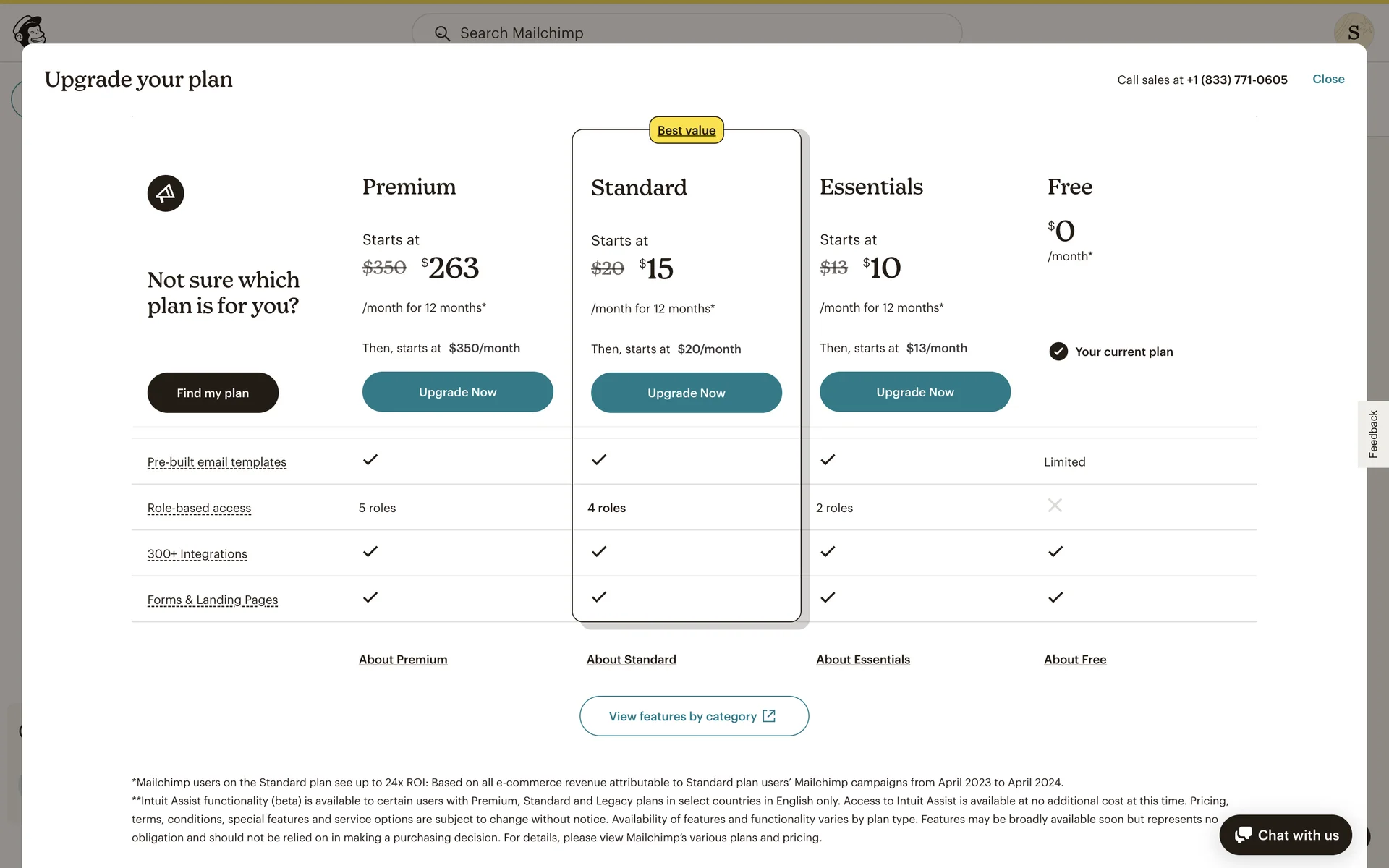Image resolution: width=1389 pixels, height=868 pixels.
Task: Upgrade to the Essentials plan
Action: click(914, 392)
